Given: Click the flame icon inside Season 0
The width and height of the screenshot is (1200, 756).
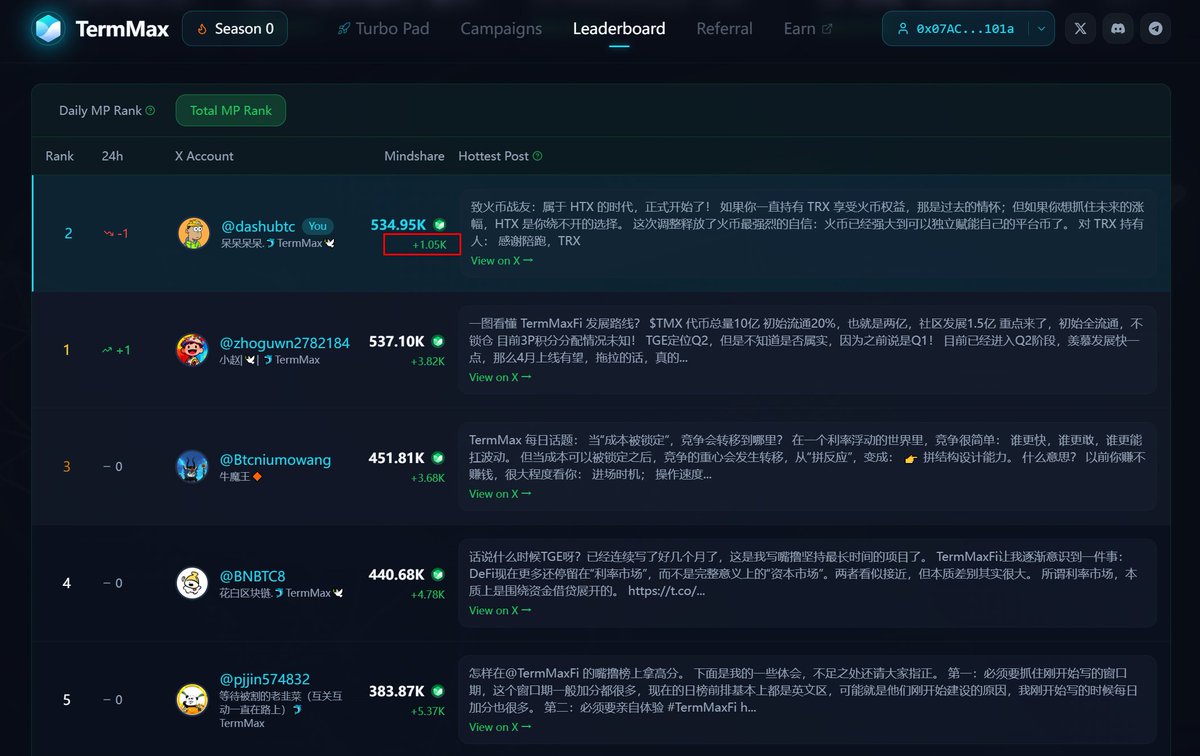Looking at the screenshot, I should coord(201,28).
